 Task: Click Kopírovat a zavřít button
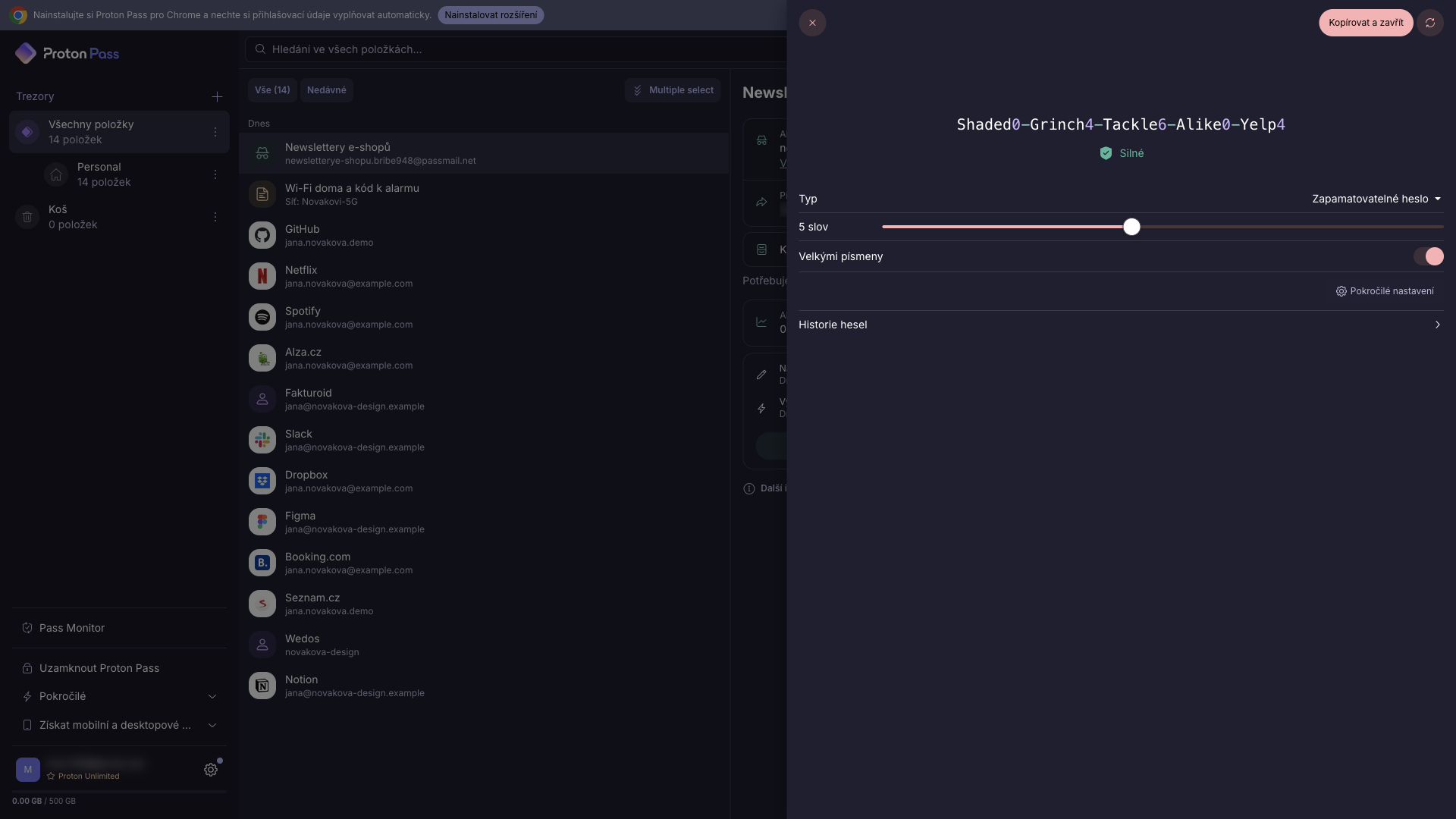[1366, 23]
